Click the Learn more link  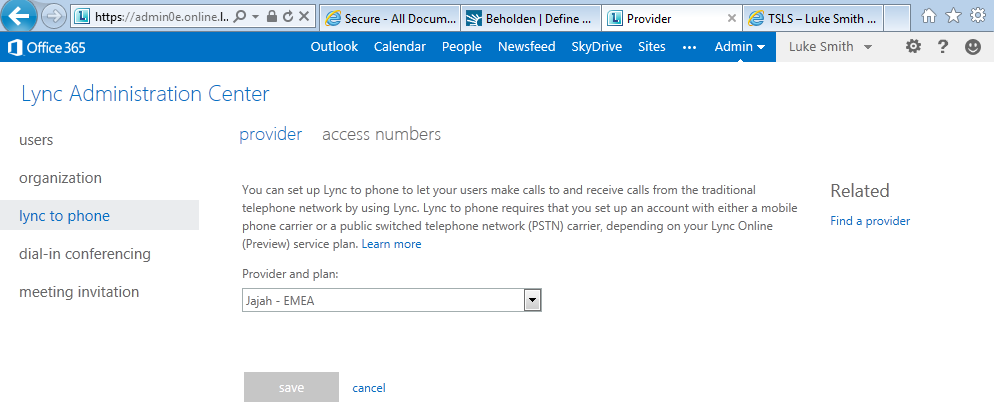pos(391,244)
